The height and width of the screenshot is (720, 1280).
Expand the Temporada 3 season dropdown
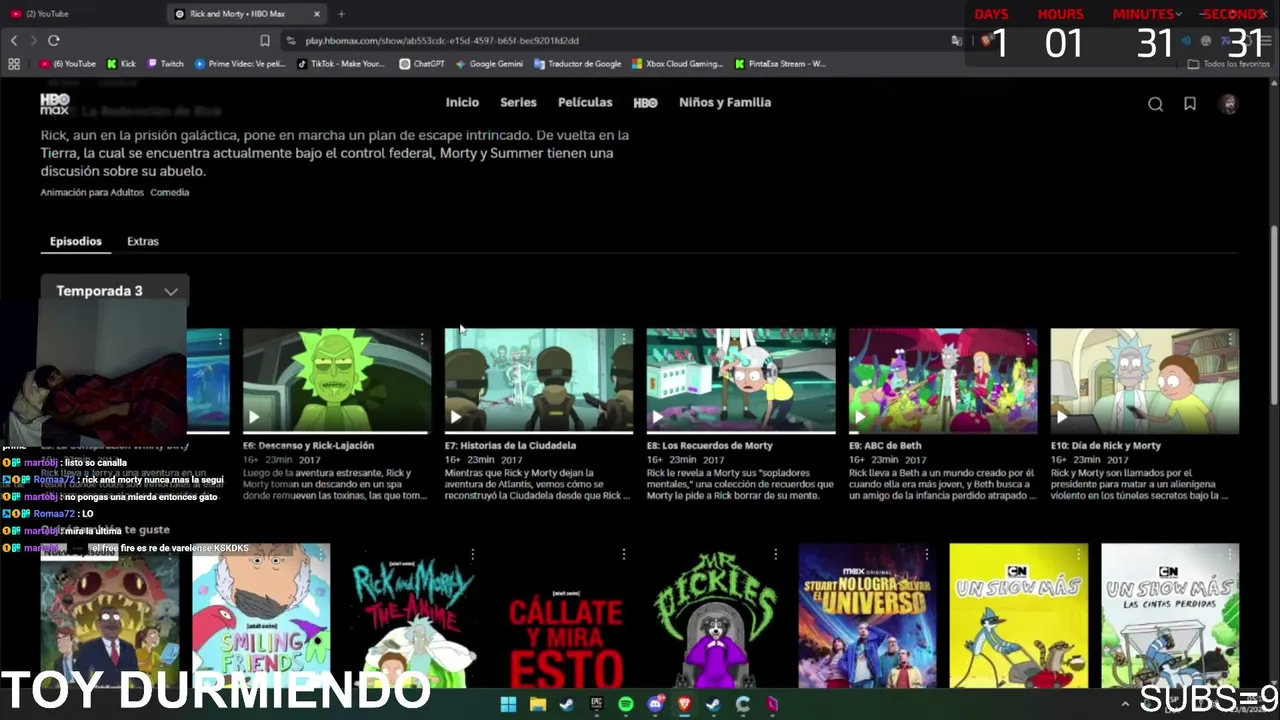pos(115,291)
